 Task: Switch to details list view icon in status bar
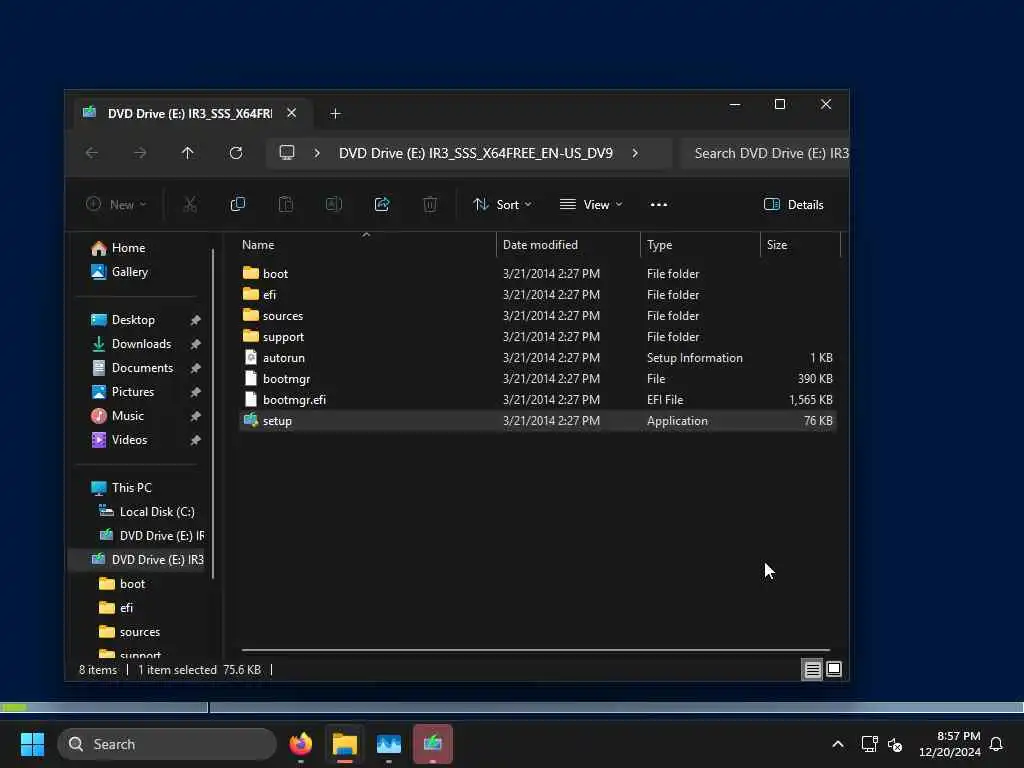pyautogui.click(x=812, y=669)
